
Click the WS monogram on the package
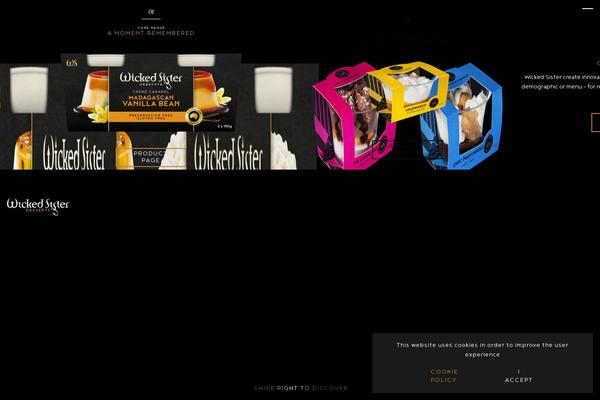pyautogui.click(x=72, y=63)
